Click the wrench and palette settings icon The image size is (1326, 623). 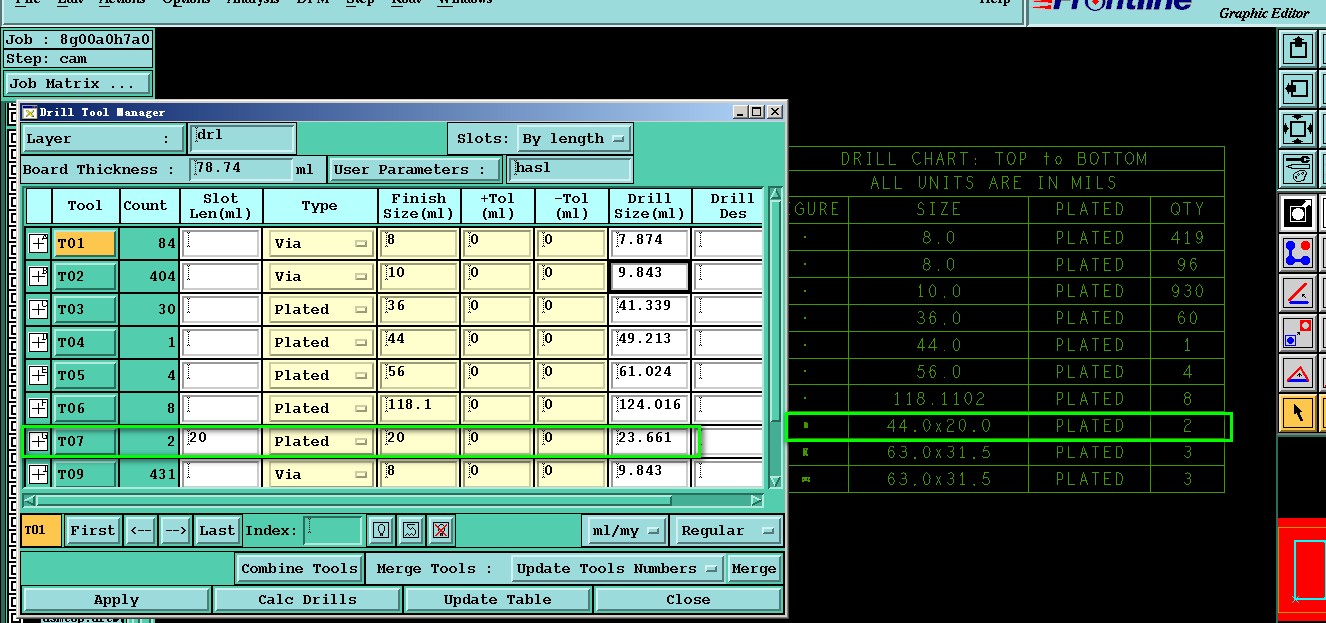click(x=1297, y=168)
